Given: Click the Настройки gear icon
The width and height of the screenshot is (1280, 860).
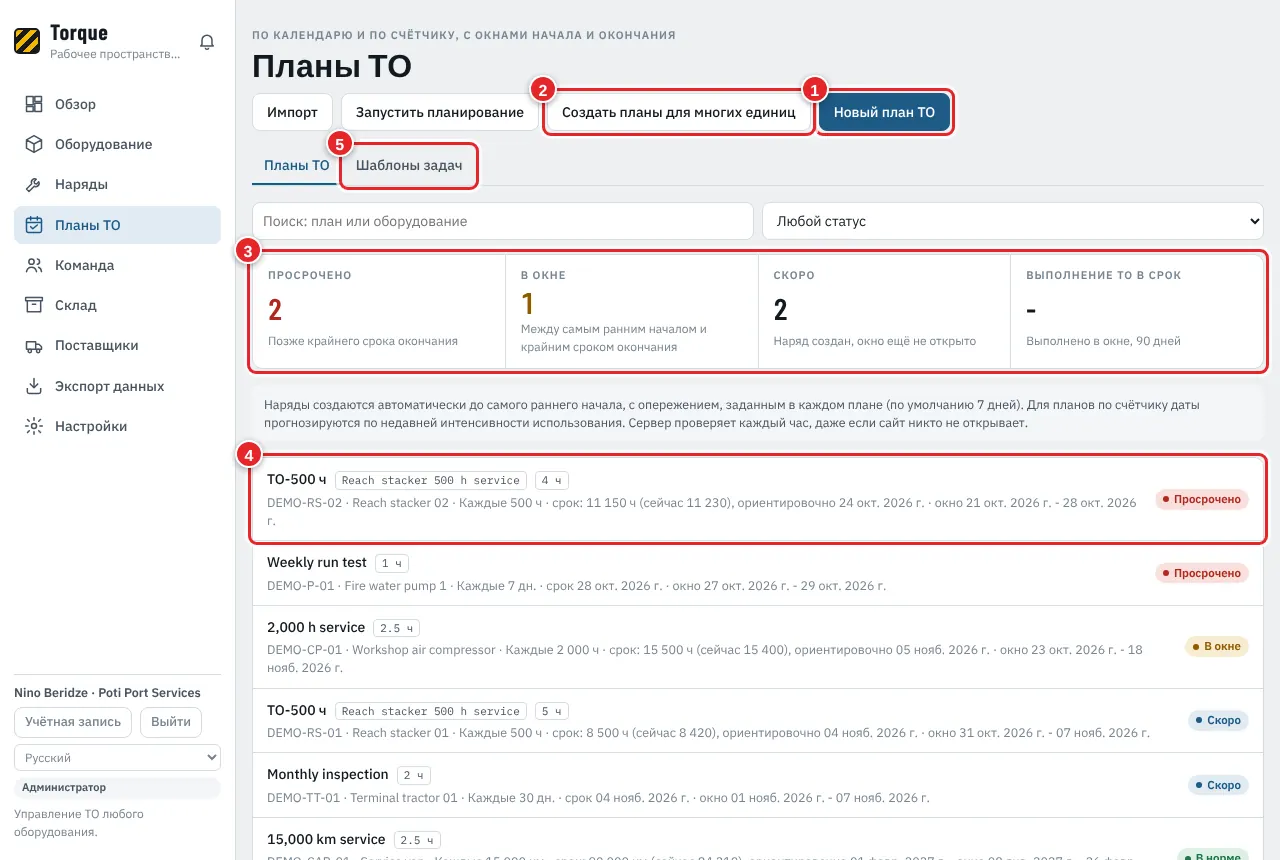Looking at the screenshot, I should tap(34, 426).
